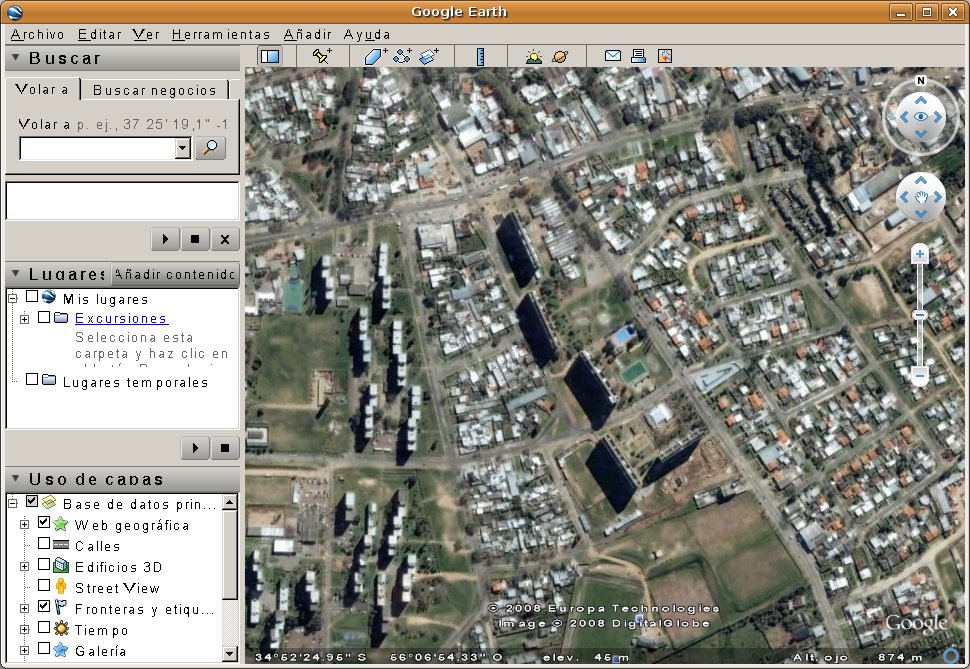Expand the Tiempo layer node

(24, 629)
